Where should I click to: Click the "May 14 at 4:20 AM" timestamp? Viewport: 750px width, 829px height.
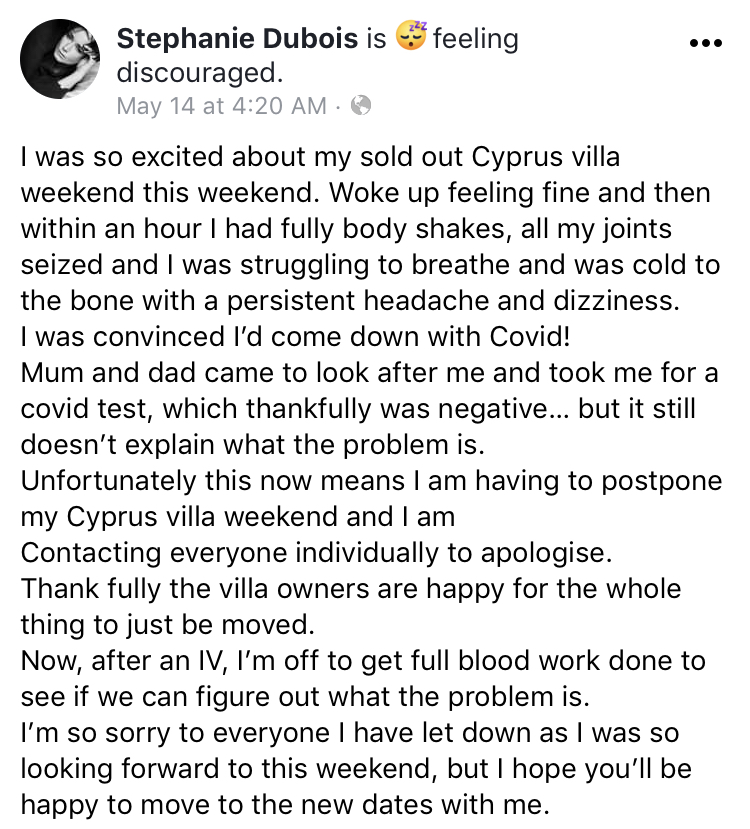(x=221, y=105)
